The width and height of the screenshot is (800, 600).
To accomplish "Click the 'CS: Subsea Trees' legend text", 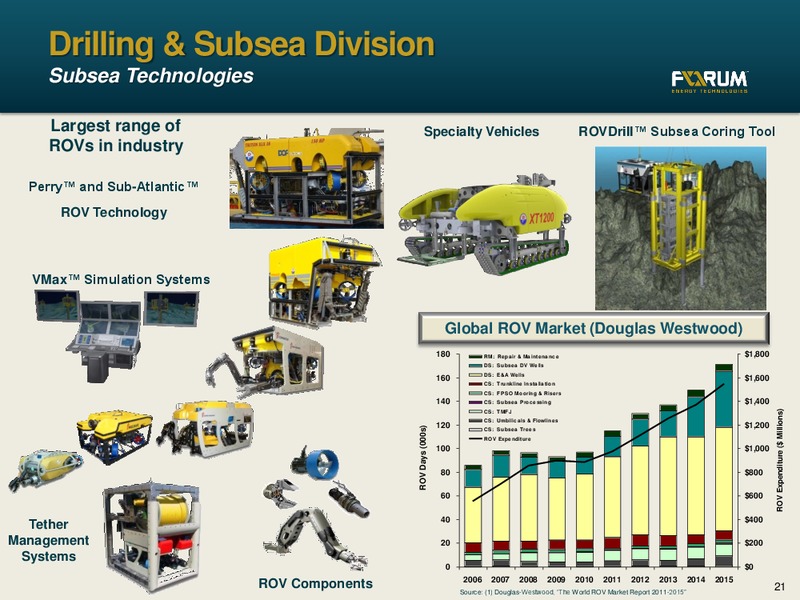I will pyautogui.click(x=509, y=430).
